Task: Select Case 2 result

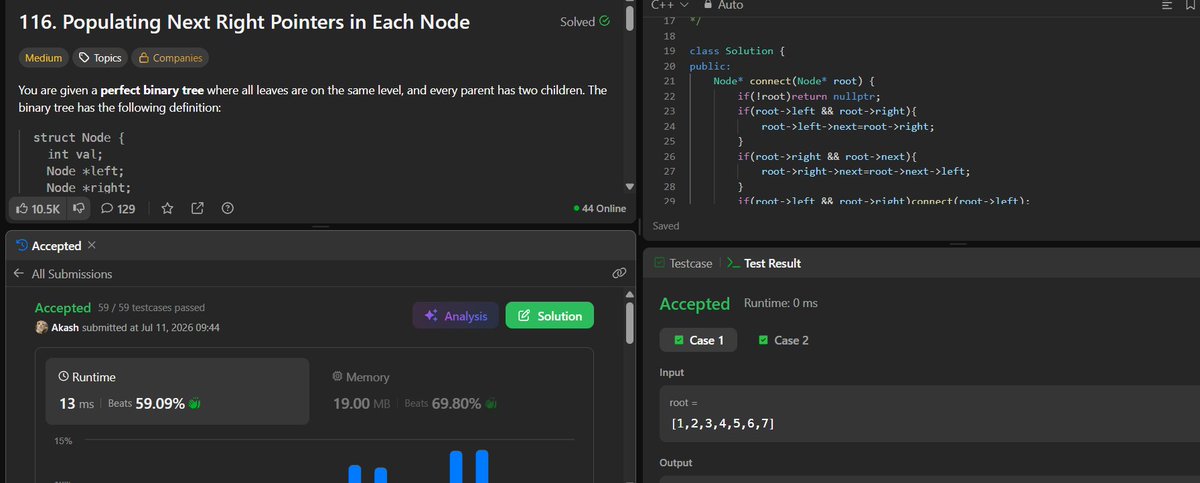Action: pyautogui.click(x=783, y=340)
